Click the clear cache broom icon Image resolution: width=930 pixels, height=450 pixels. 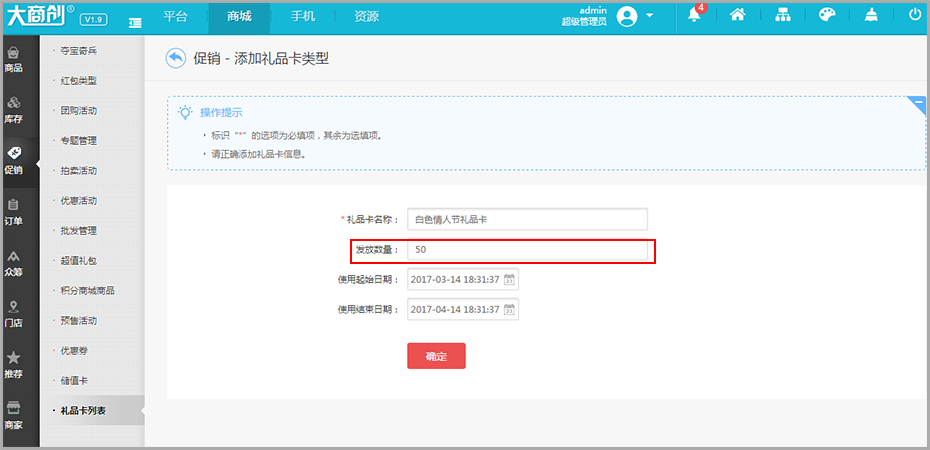(871, 16)
